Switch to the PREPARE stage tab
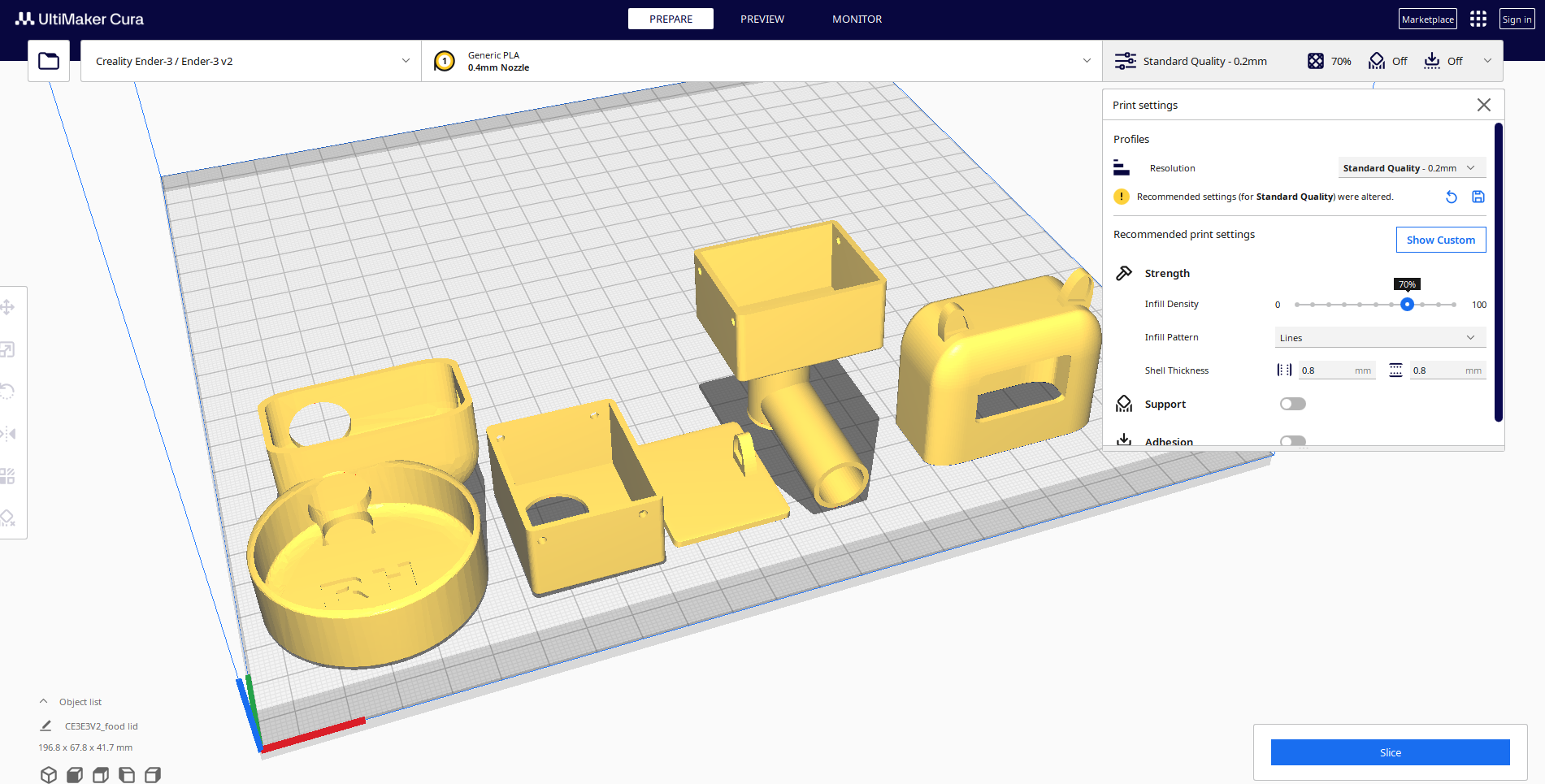Viewport: 1545px width, 784px height. click(671, 19)
